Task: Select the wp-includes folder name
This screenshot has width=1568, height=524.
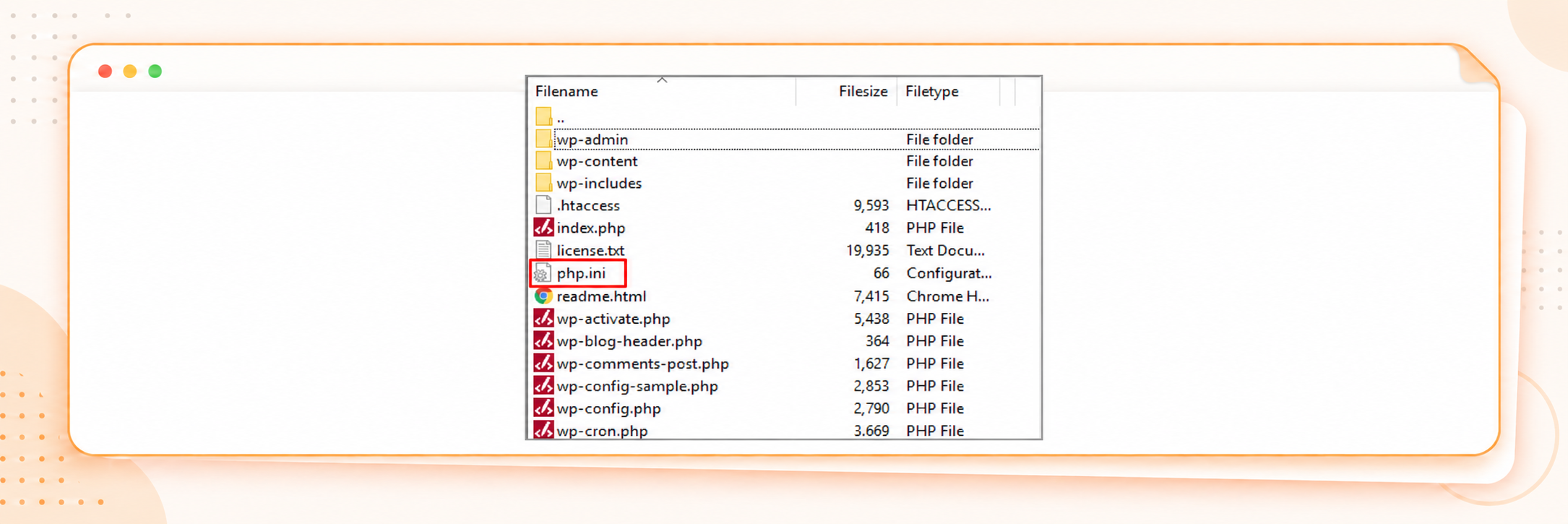Action: coord(599,184)
